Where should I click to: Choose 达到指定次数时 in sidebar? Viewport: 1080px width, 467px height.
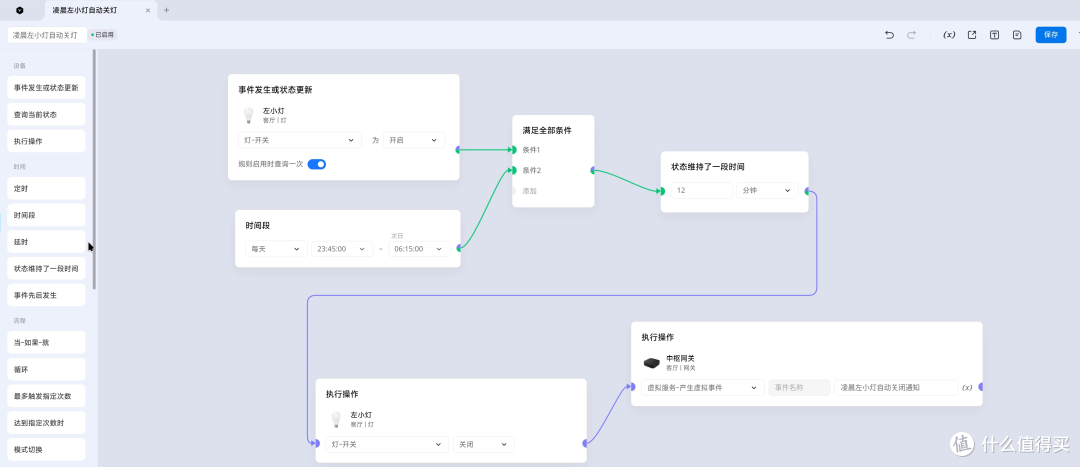[46, 422]
